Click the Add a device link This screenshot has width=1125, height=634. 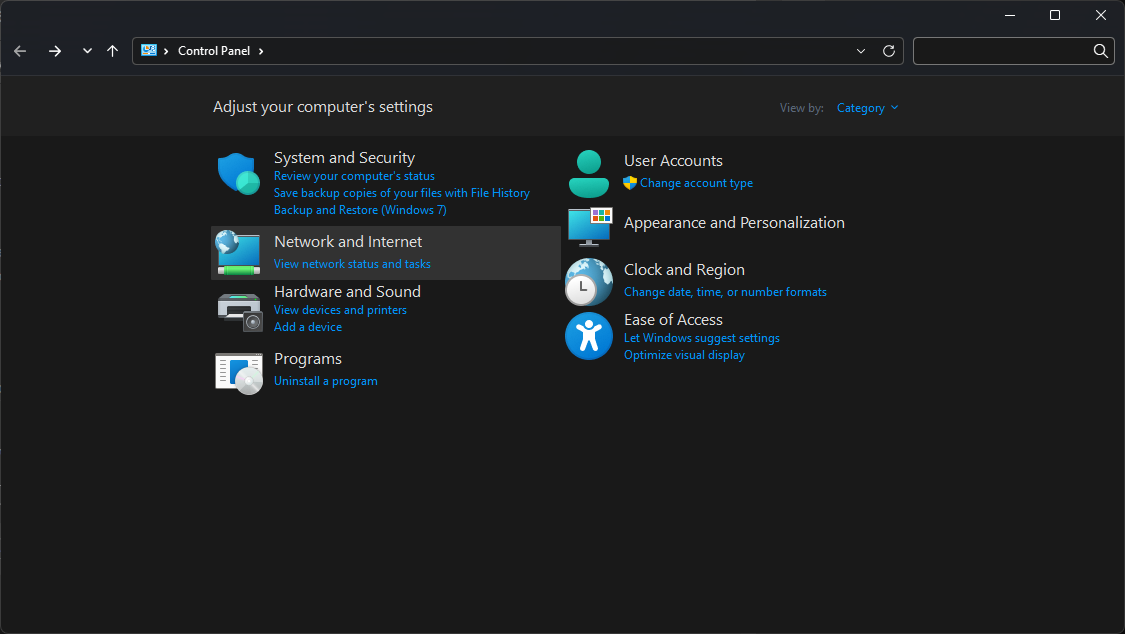click(308, 327)
